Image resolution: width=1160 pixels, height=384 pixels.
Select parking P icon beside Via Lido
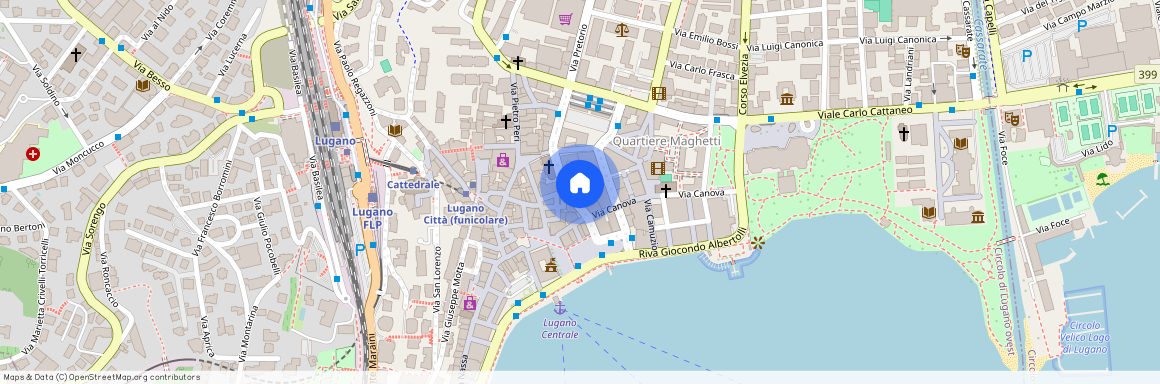pyautogui.click(x=1112, y=131)
